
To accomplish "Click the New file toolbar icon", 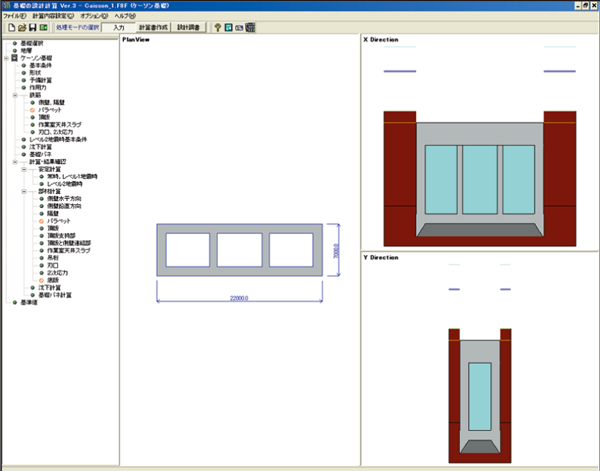I will coord(11,28).
